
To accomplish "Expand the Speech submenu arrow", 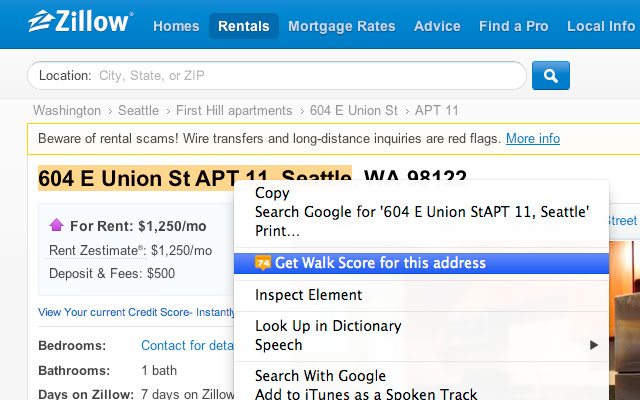I will tap(594, 345).
